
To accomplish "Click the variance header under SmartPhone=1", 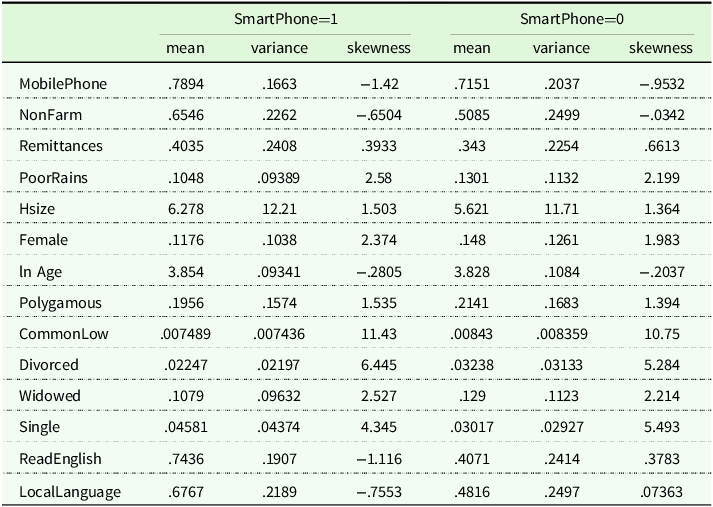I will click(279, 47).
